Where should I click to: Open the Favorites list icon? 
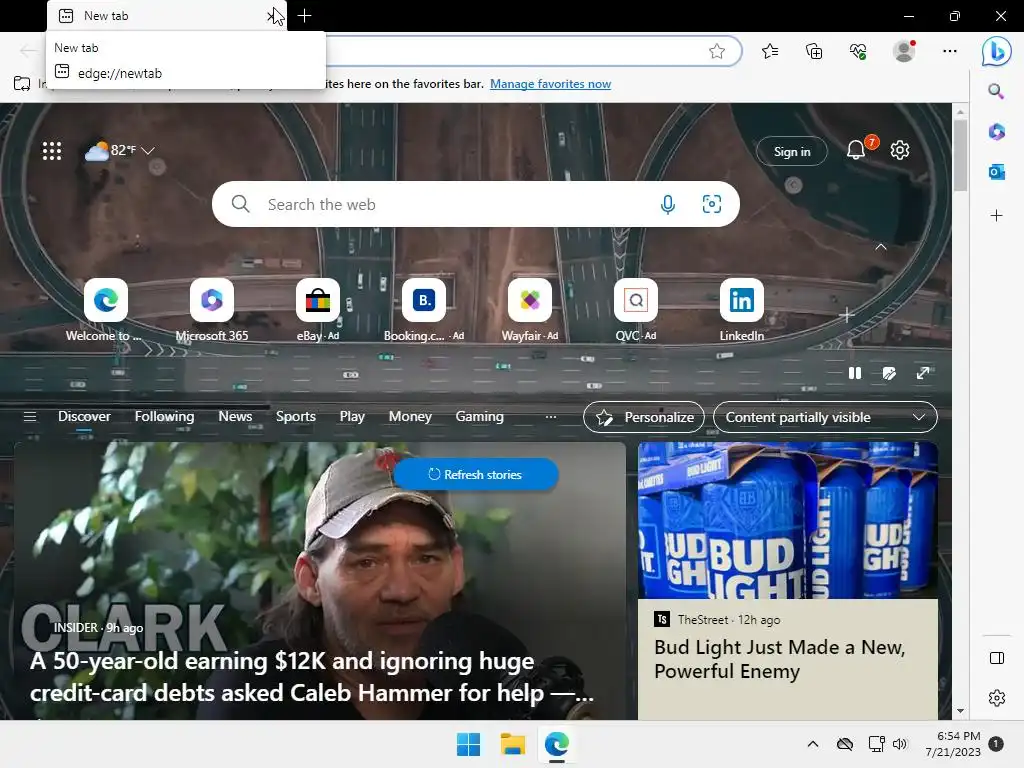(770, 51)
